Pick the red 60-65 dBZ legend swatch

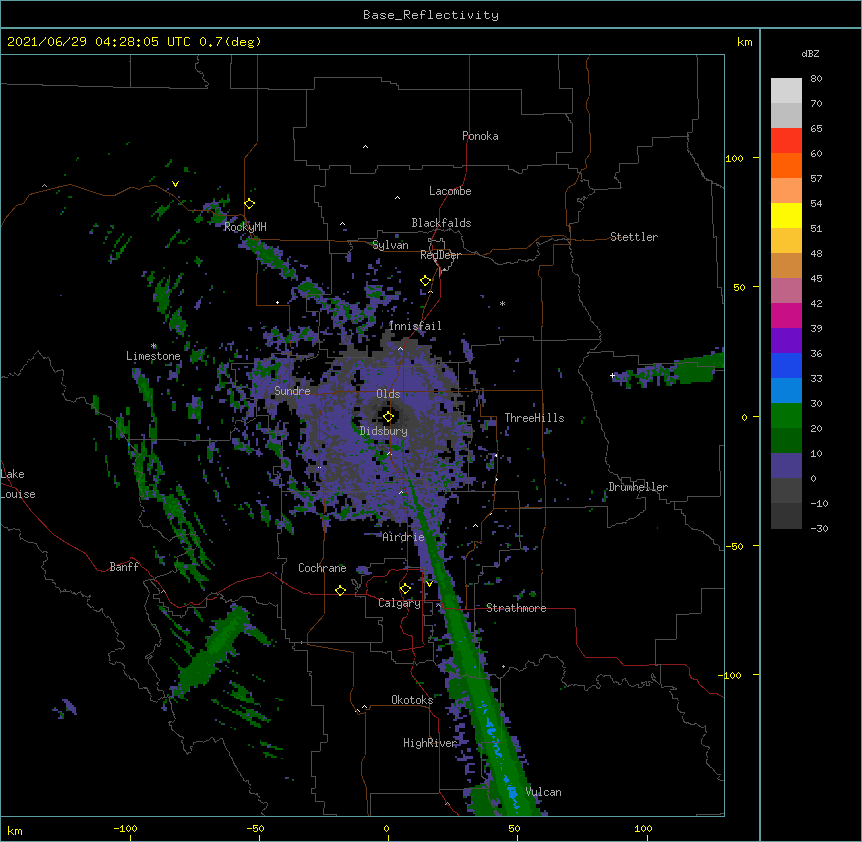[x=786, y=141]
